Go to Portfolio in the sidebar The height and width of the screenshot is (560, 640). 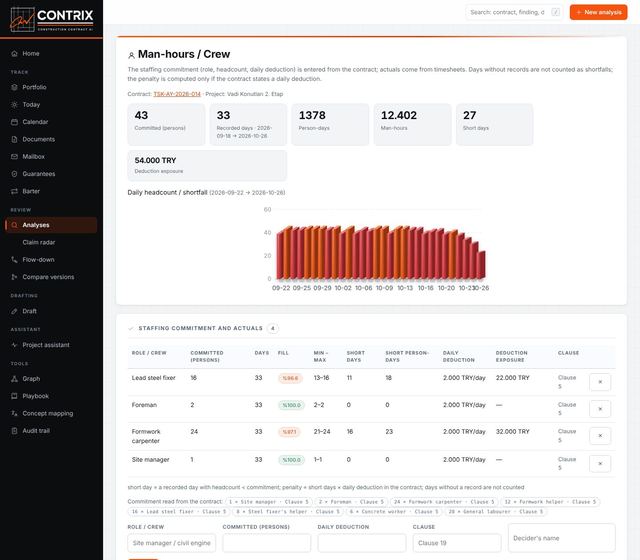[34, 87]
